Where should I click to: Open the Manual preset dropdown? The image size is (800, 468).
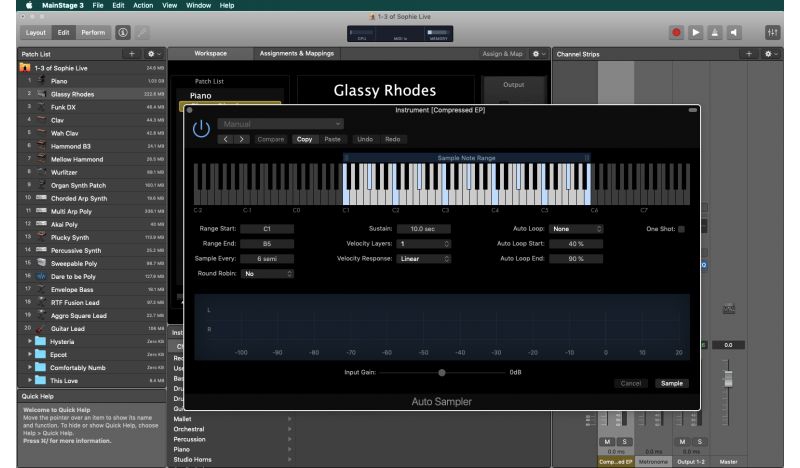281,124
